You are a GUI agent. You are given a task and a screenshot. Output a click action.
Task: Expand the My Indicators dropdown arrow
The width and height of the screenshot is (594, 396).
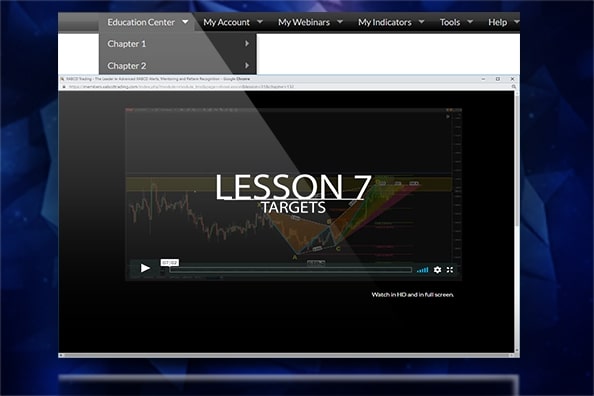point(421,22)
